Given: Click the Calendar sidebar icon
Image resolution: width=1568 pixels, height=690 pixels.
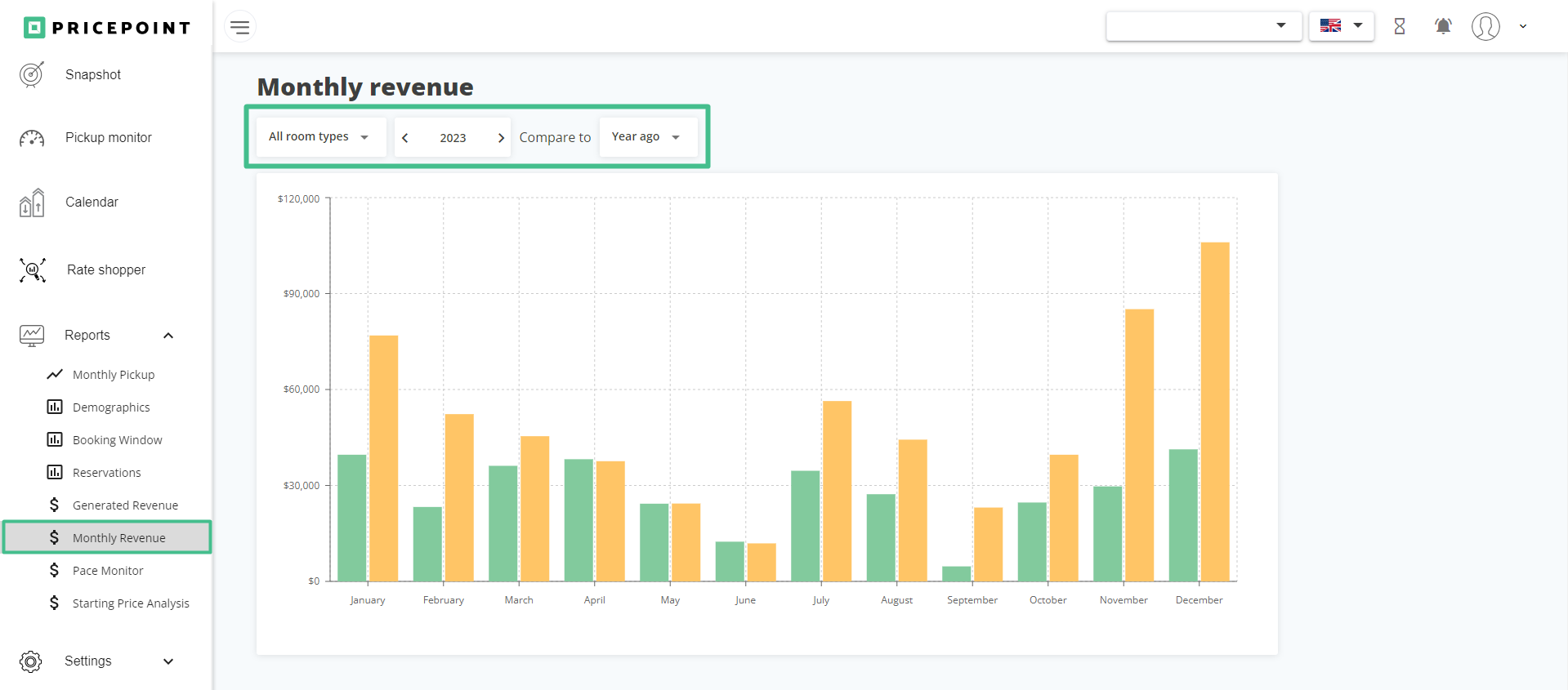Looking at the screenshot, I should [32, 203].
